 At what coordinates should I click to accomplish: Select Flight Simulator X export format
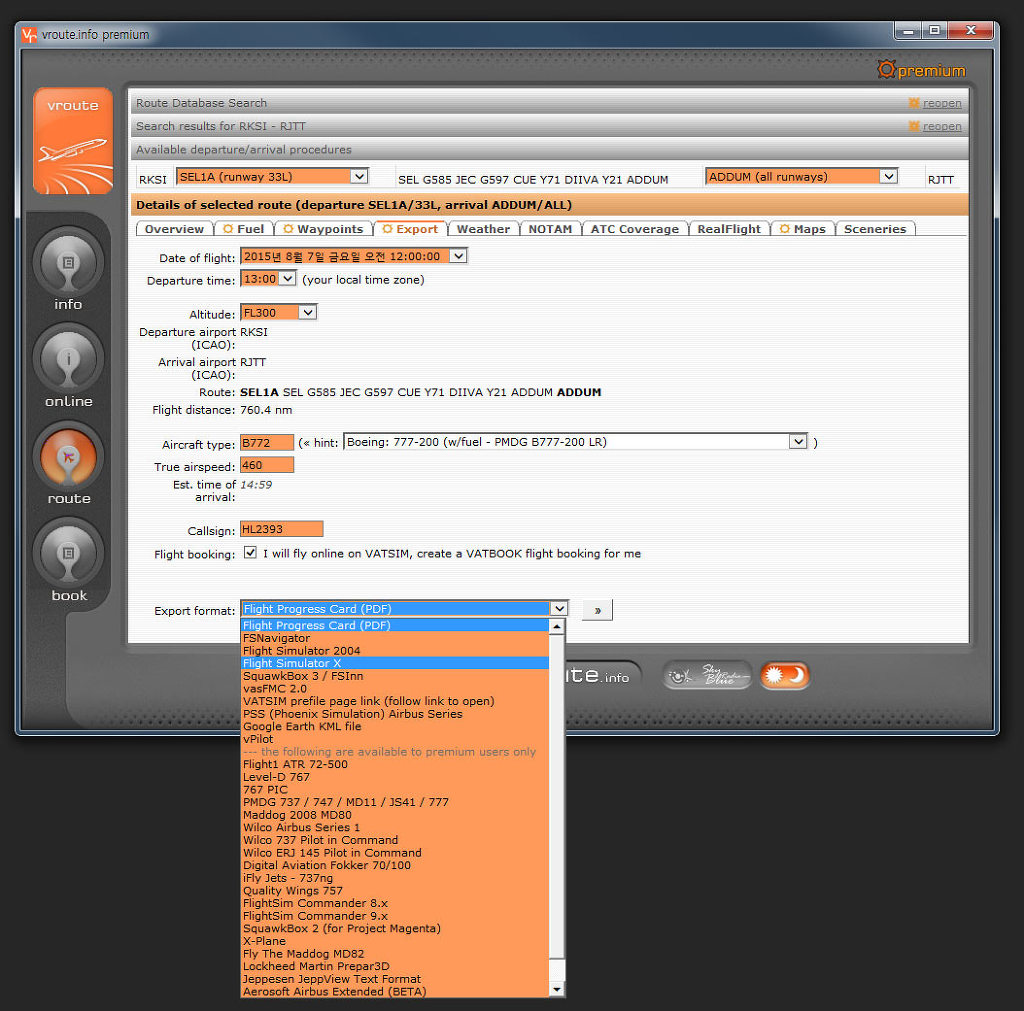click(x=394, y=663)
